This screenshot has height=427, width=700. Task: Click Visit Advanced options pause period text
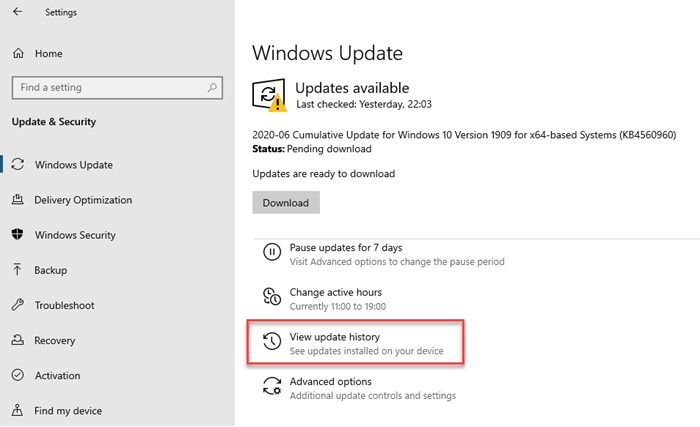[397, 262]
